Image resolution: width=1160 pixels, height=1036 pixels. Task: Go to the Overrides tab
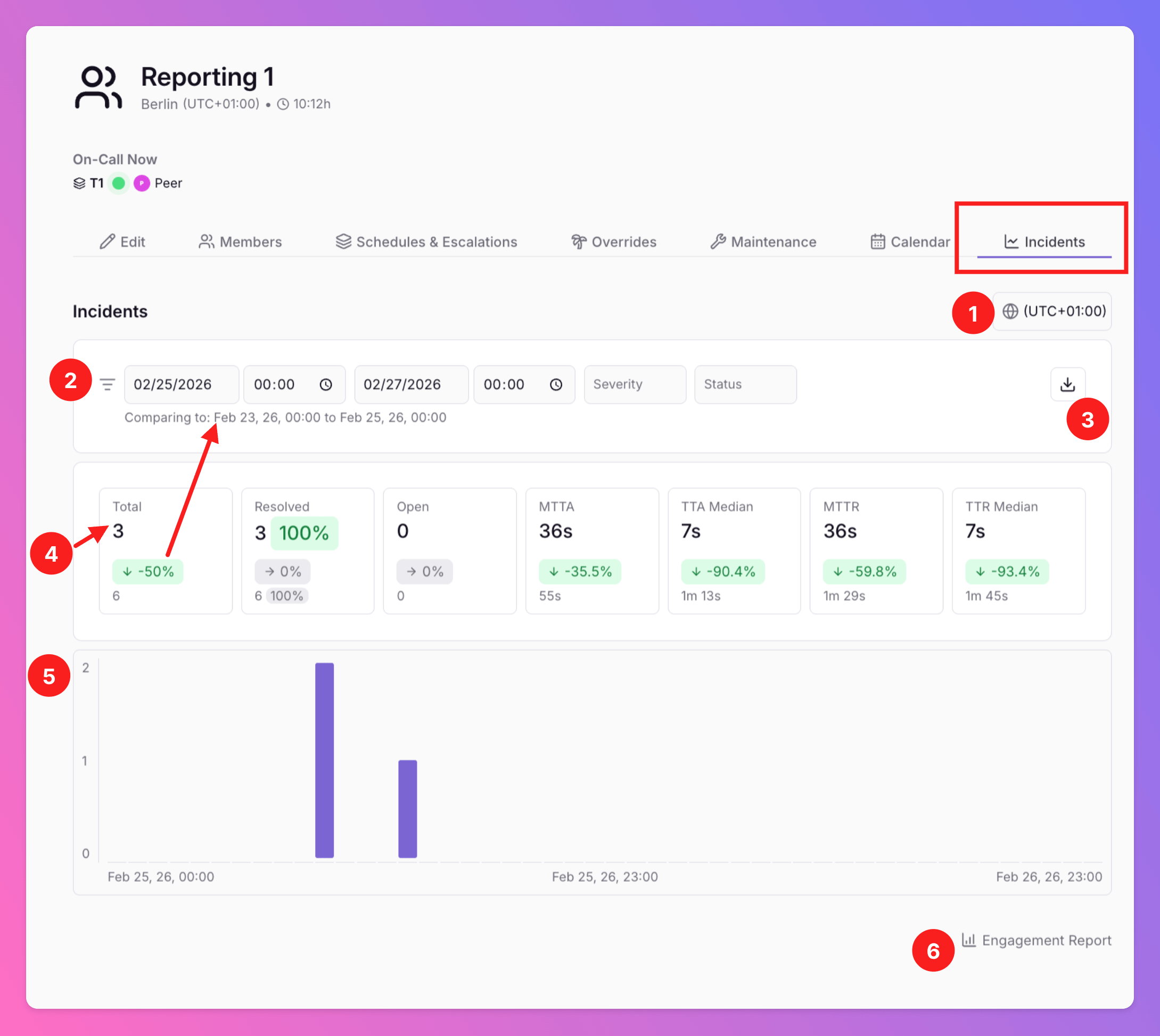(x=614, y=242)
